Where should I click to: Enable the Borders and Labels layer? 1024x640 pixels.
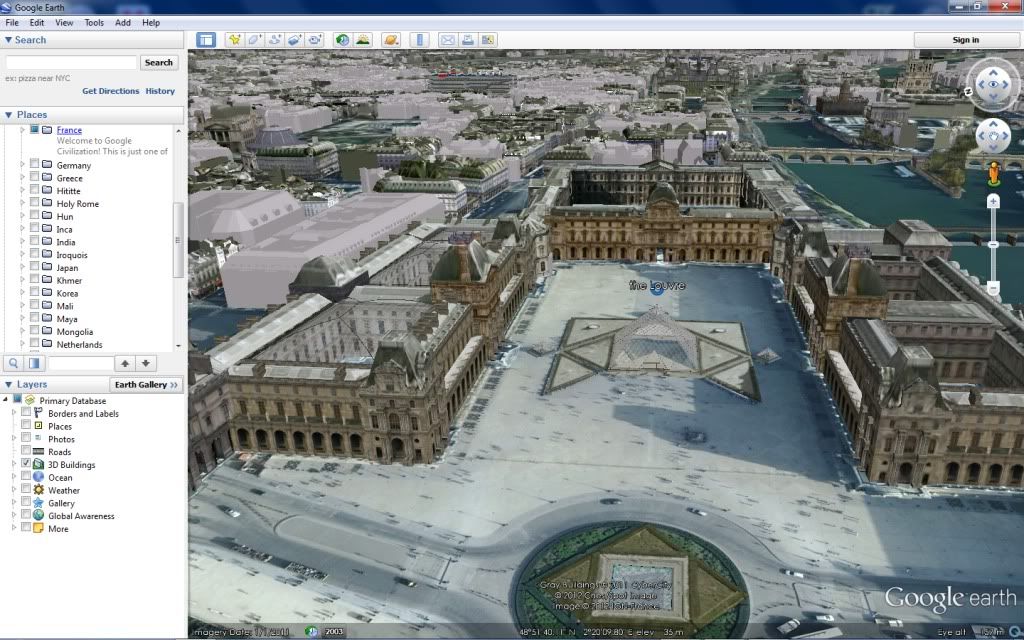click(x=26, y=413)
